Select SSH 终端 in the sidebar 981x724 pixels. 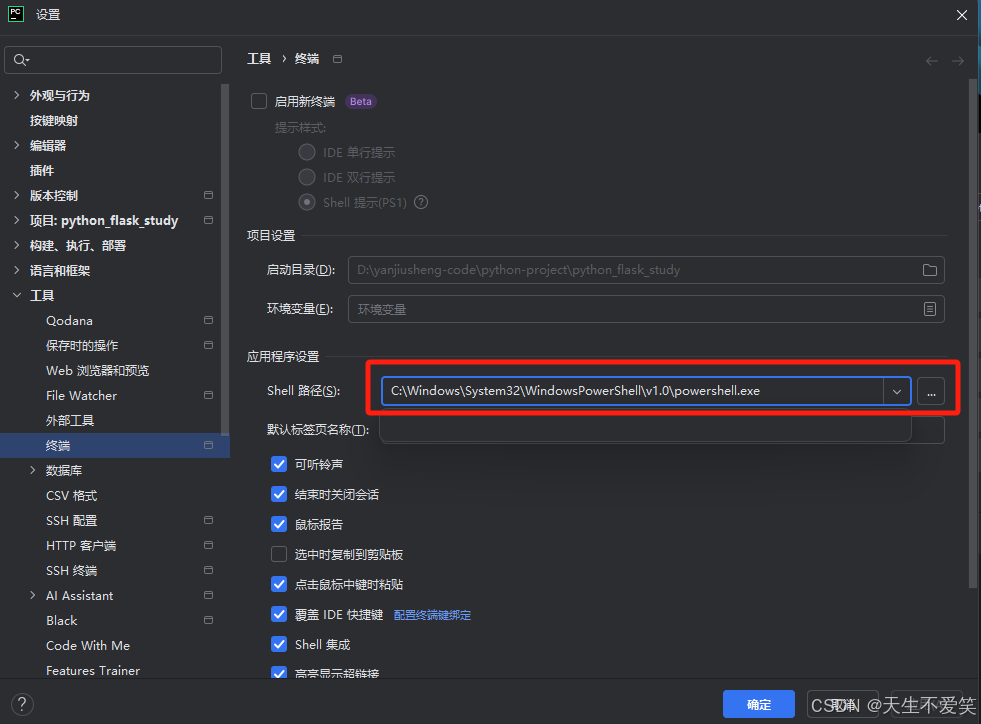72,570
